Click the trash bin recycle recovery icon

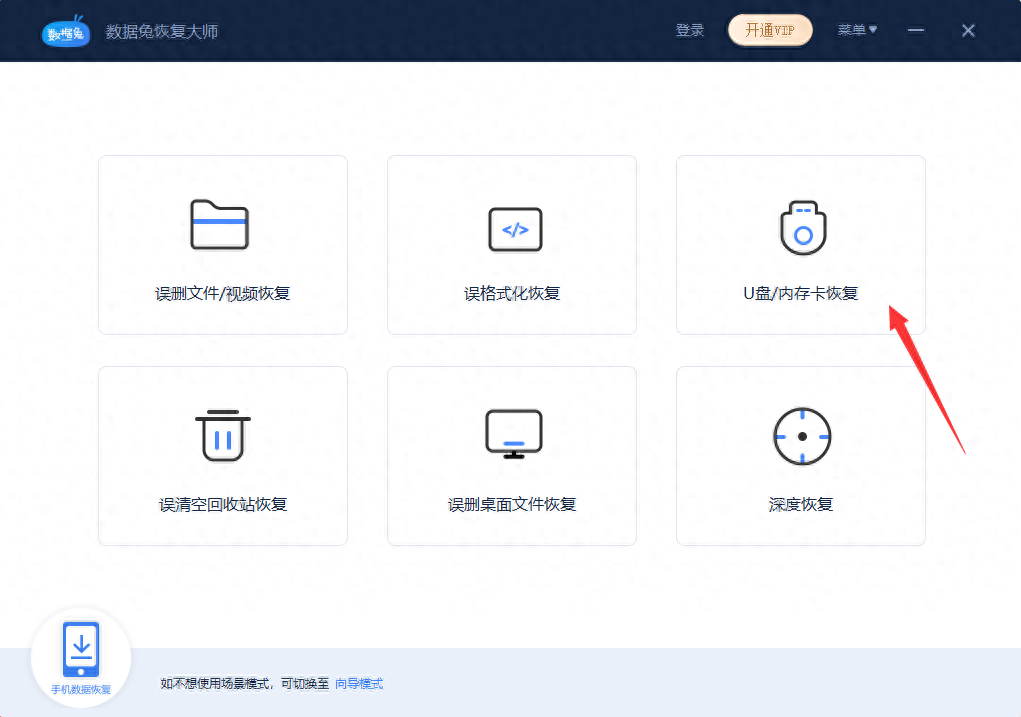tap(223, 436)
